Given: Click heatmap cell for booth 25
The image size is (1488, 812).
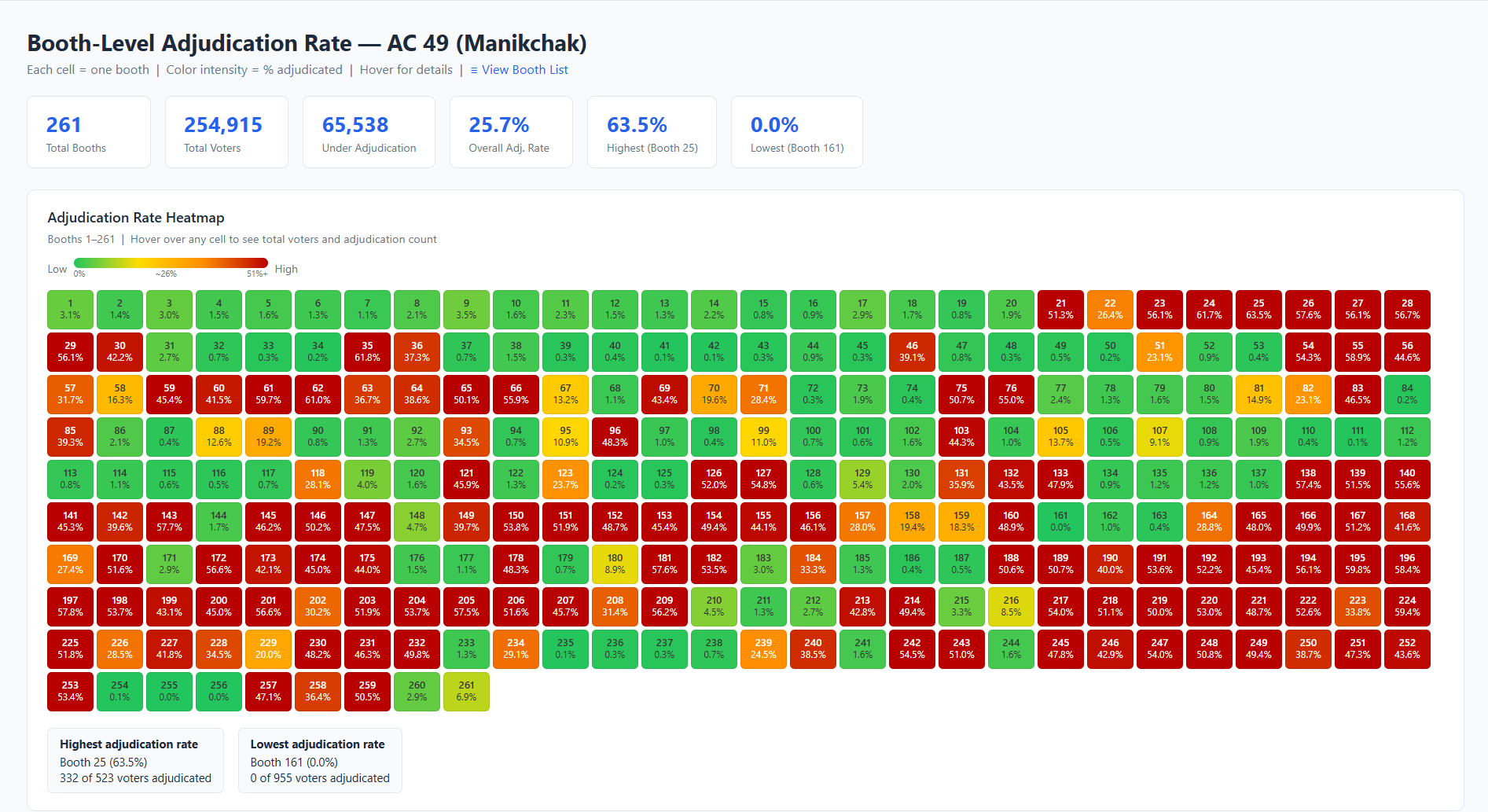Looking at the screenshot, I should click(1258, 309).
